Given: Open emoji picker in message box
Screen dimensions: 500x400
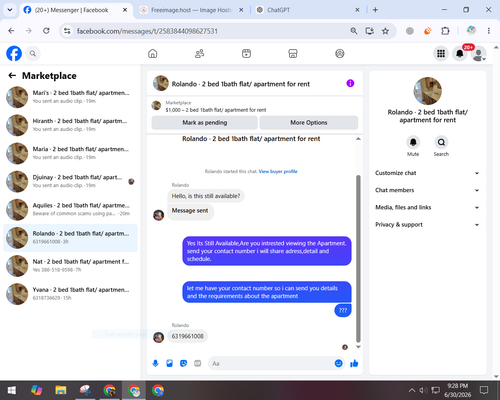Looking at the screenshot, I should [338, 363].
